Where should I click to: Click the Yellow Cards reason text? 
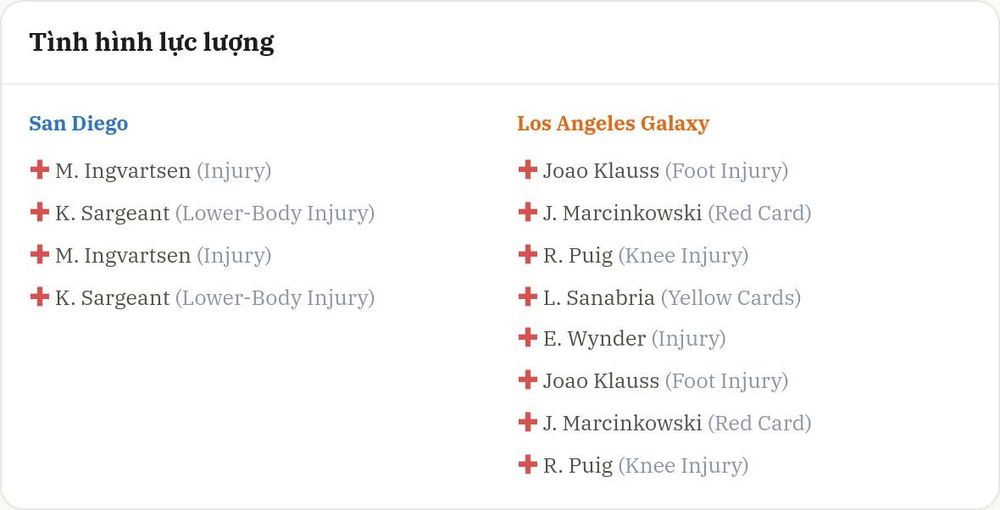tap(731, 298)
